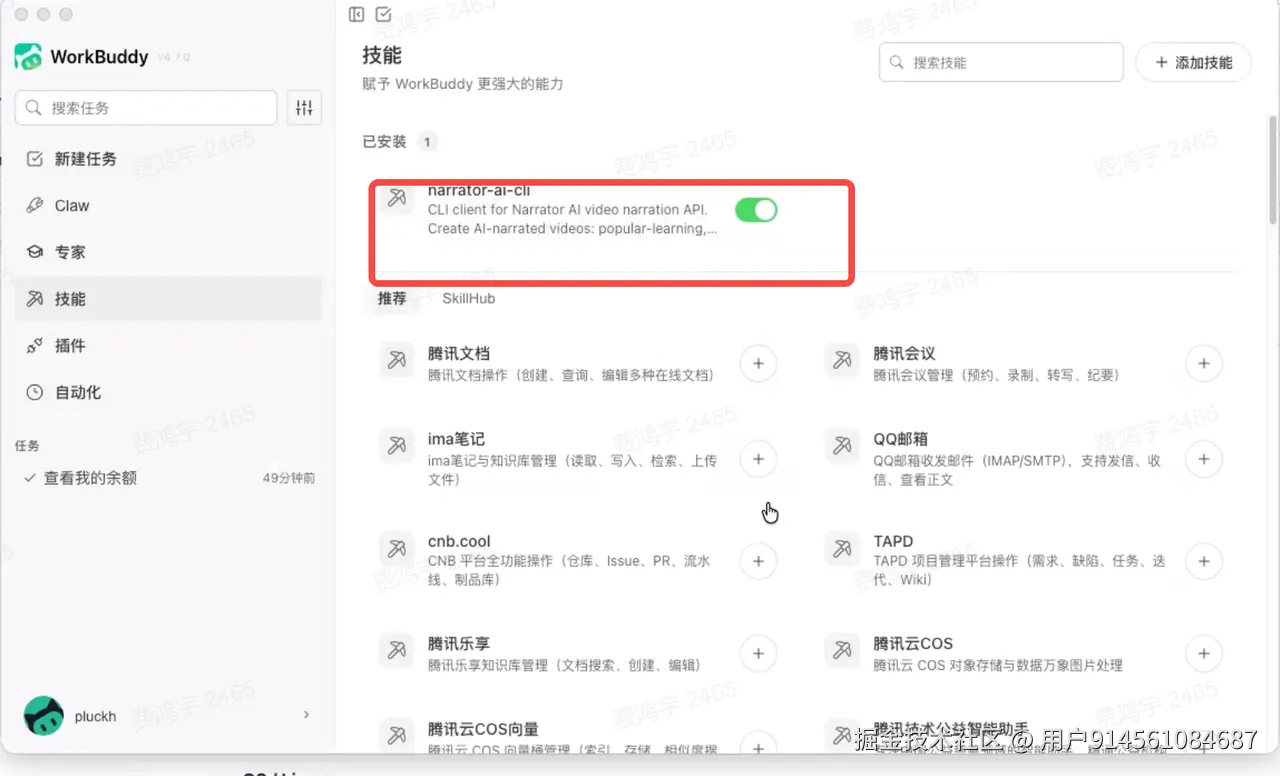Open task 查看我的余额
Image resolution: width=1280 pixels, height=776 pixels.
pyautogui.click(x=168, y=478)
